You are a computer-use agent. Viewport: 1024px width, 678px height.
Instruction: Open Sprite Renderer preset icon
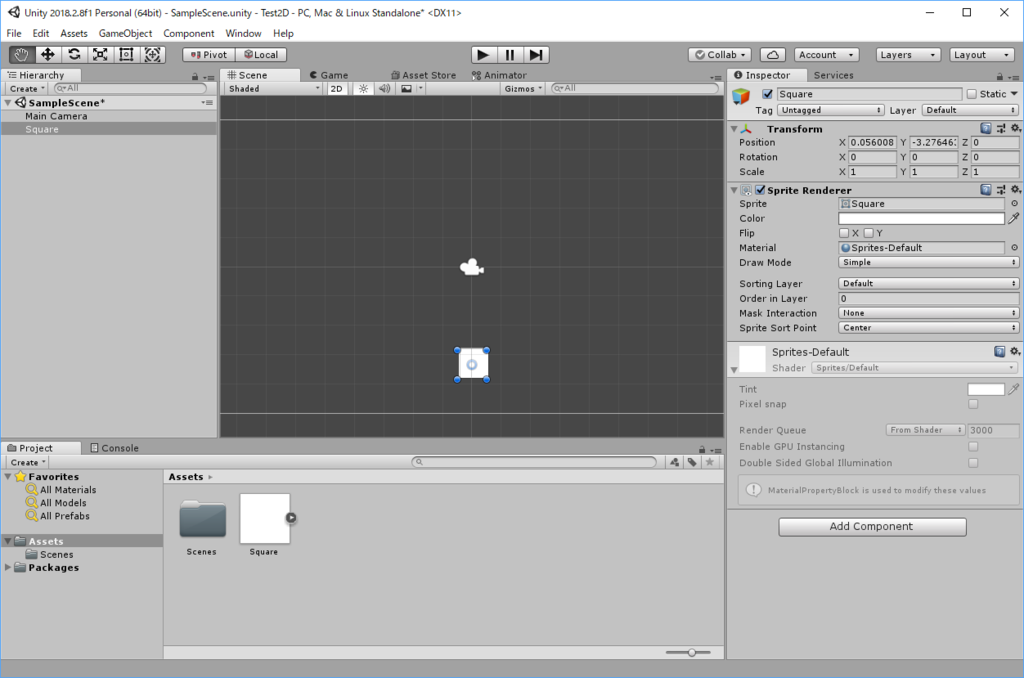tap(1000, 190)
